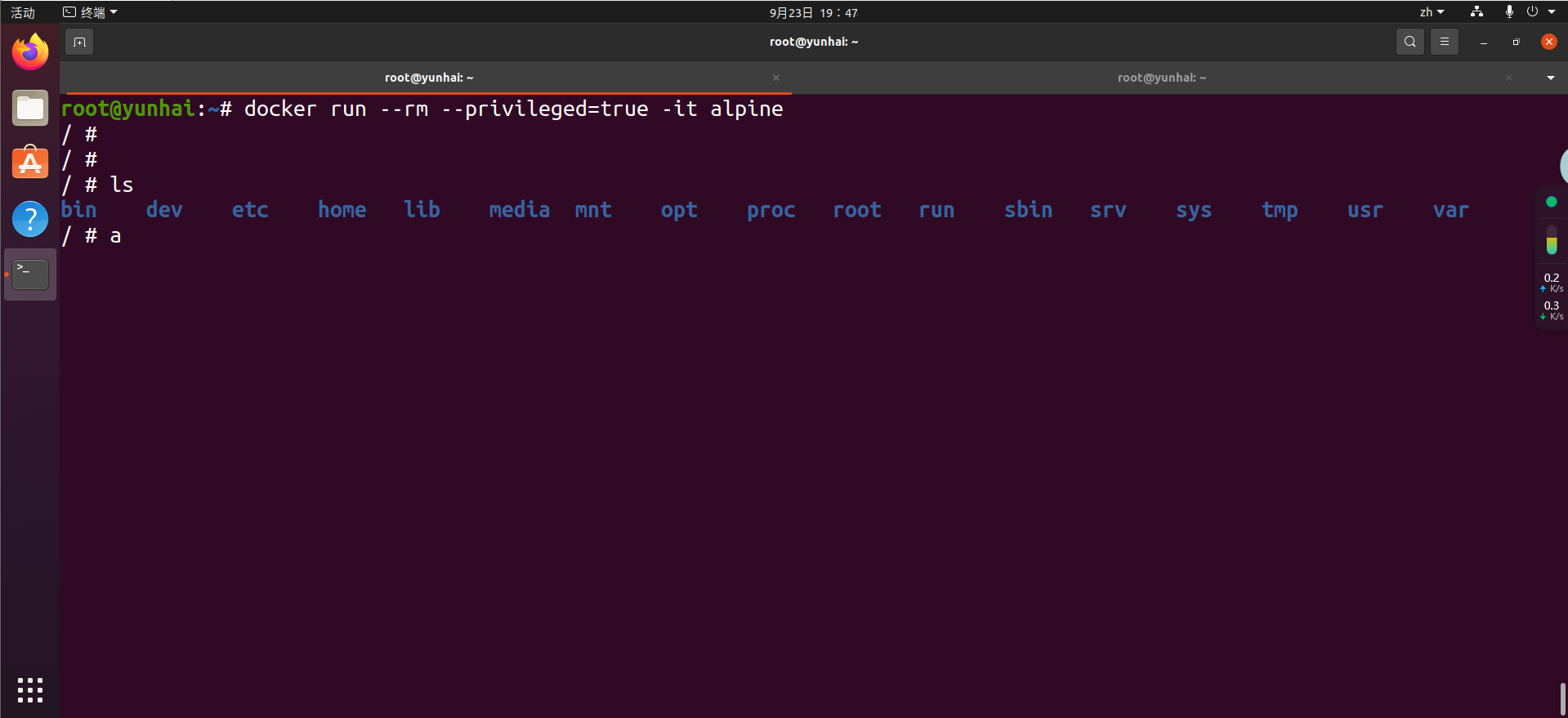1568x718 pixels.
Task: Launch Firefox from the dock
Action: [x=30, y=52]
